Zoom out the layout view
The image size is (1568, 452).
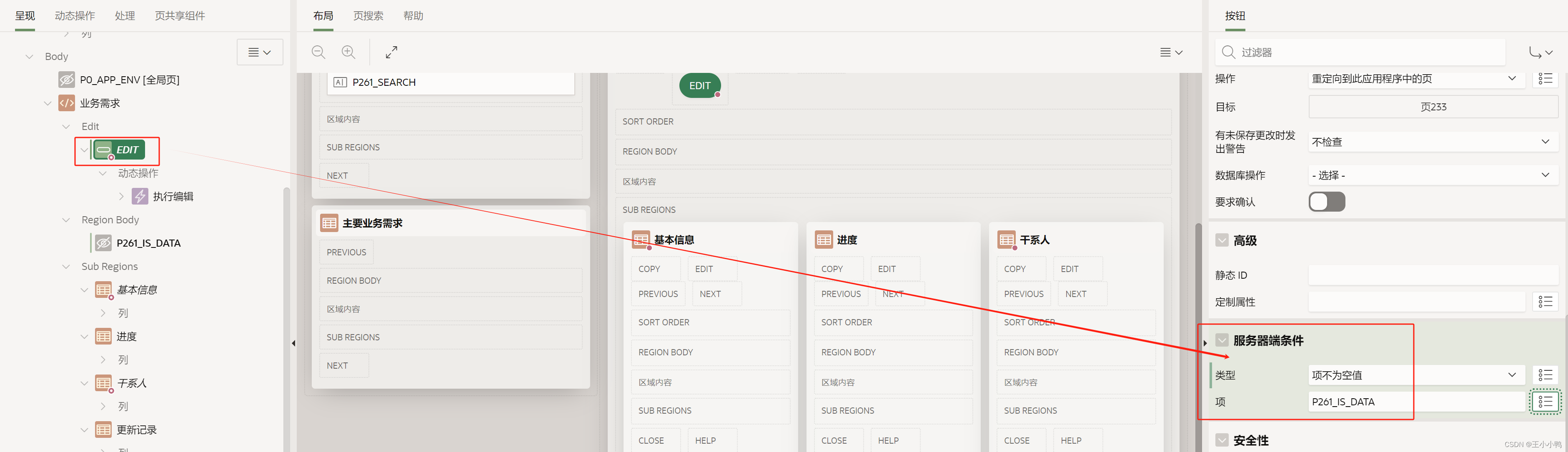tap(318, 52)
